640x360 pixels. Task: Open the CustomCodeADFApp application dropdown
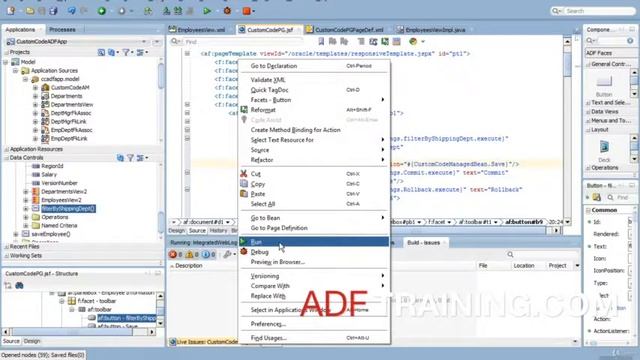click(x=144, y=41)
